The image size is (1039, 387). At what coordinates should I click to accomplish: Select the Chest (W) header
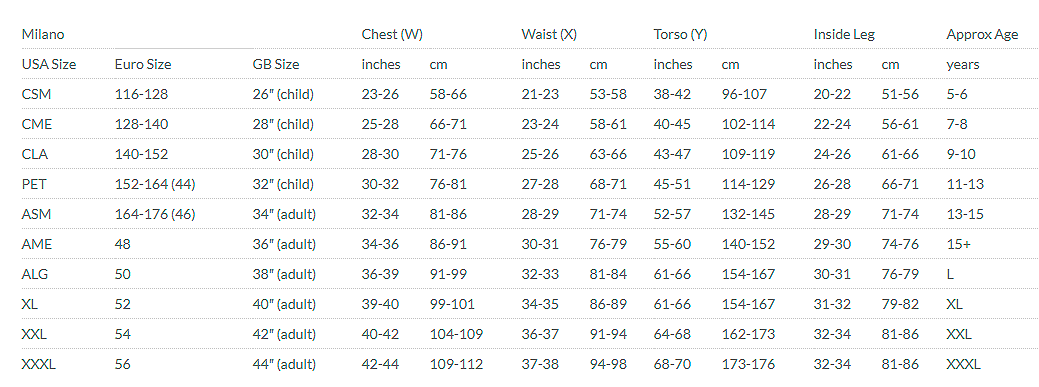tap(392, 34)
